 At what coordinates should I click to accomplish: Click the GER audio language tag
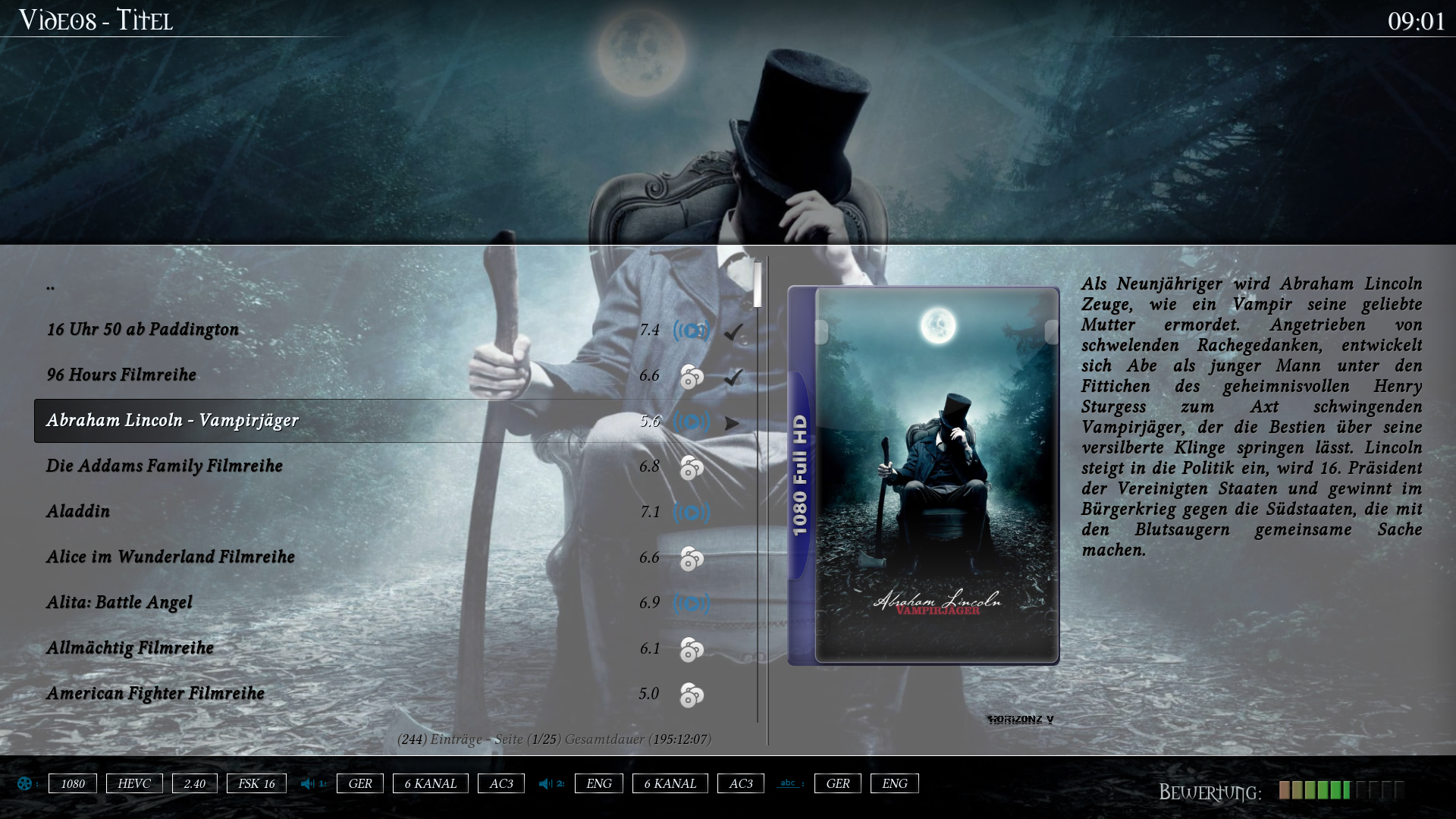[360, 783]
